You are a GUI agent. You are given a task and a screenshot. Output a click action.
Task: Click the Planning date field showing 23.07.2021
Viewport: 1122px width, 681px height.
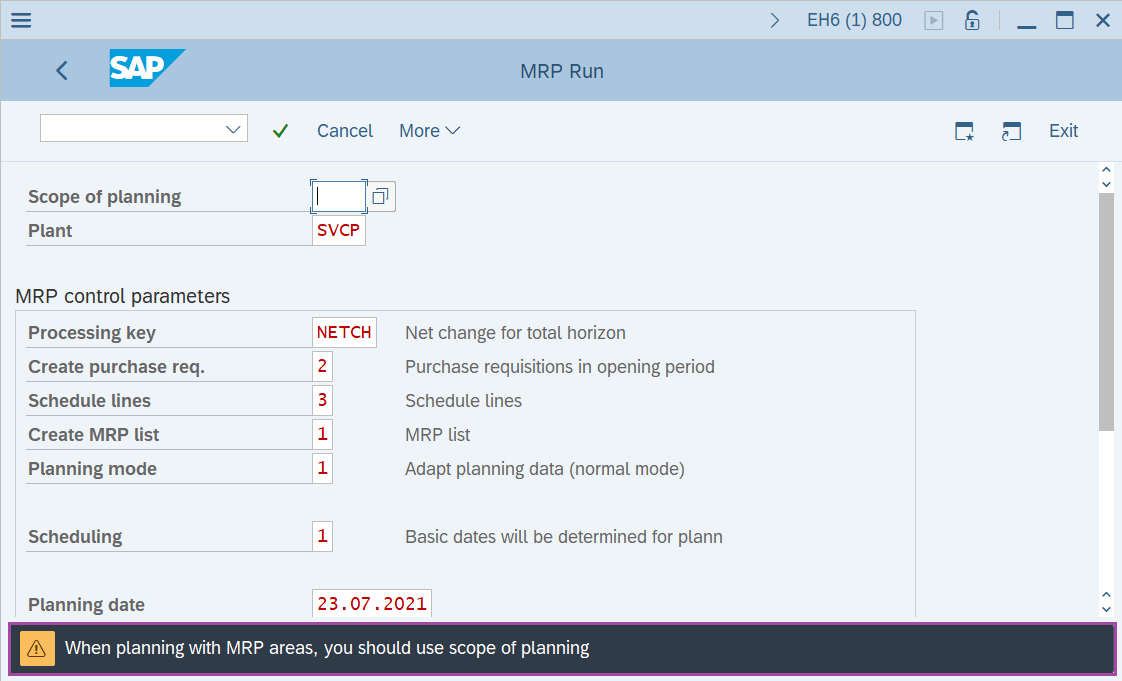[371, 603]
